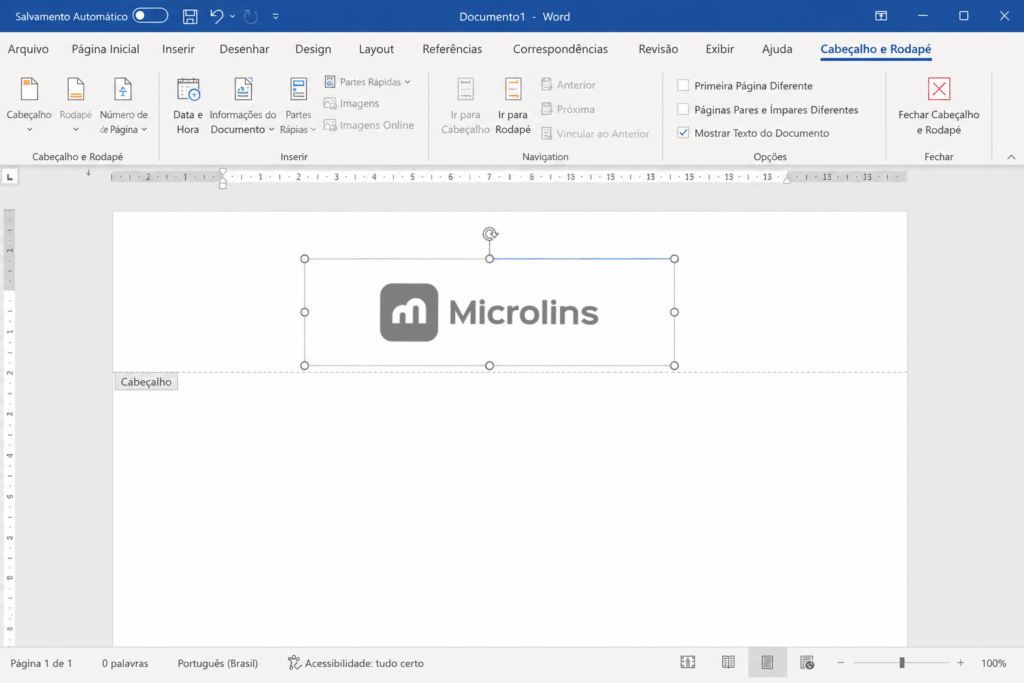Click the 0 palavras word count
Viewport: 1024px width, 683px height.
click(125, 663)
